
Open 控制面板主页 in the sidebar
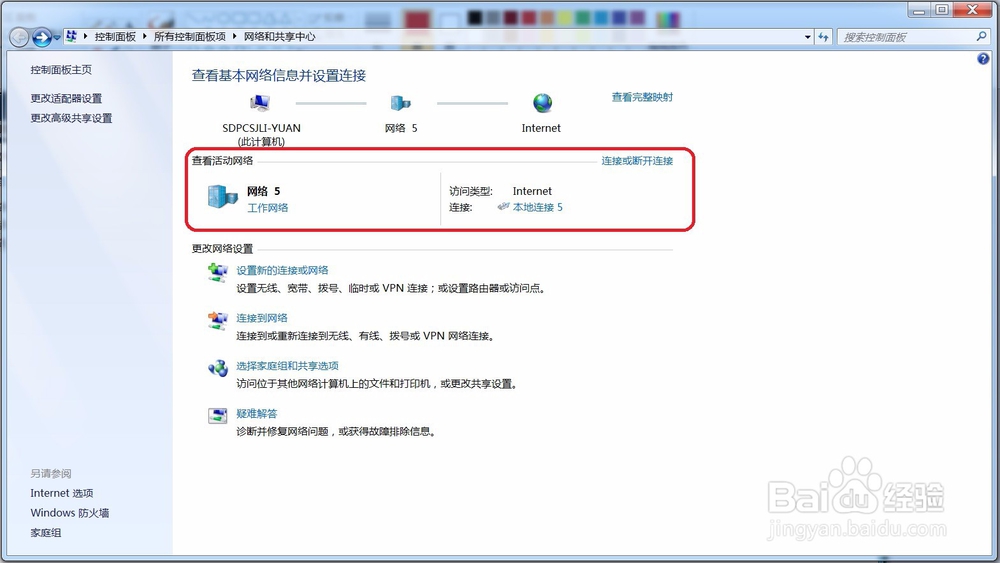[61, 69]
